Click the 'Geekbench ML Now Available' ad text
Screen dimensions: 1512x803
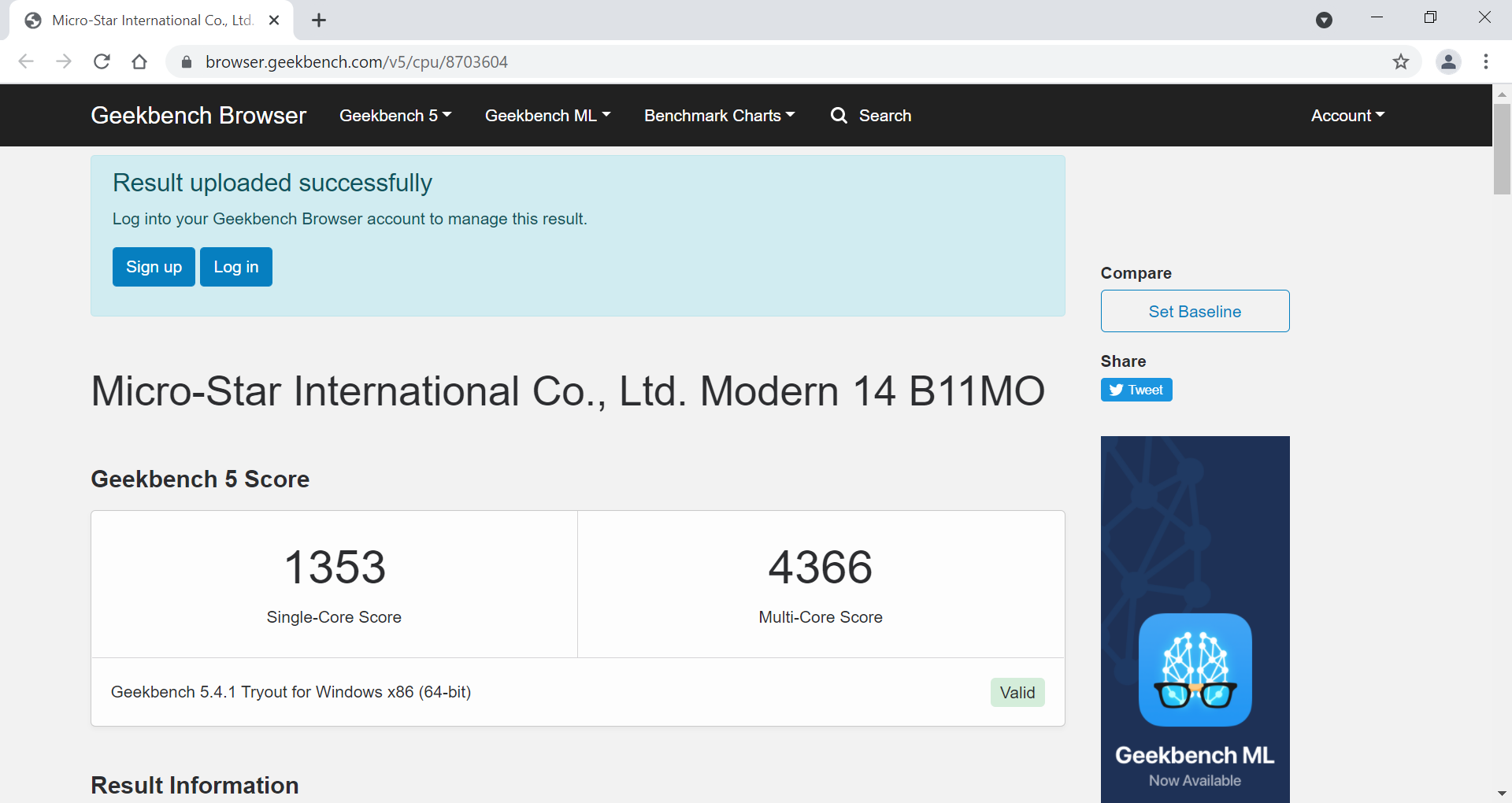(x=1195, y=766)
